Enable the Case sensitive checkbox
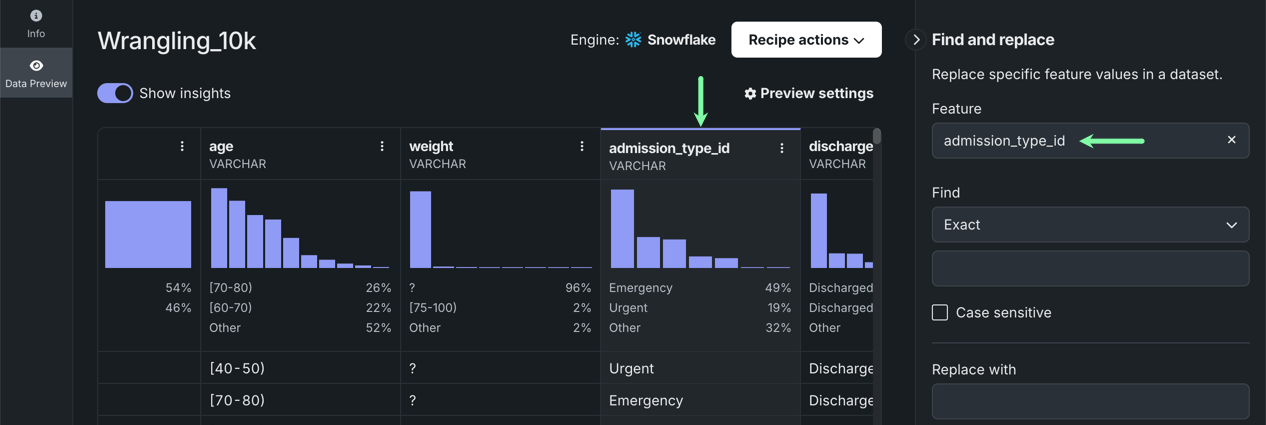Image resolution: width=1266 pixels, height=425 pixels. 940,312
